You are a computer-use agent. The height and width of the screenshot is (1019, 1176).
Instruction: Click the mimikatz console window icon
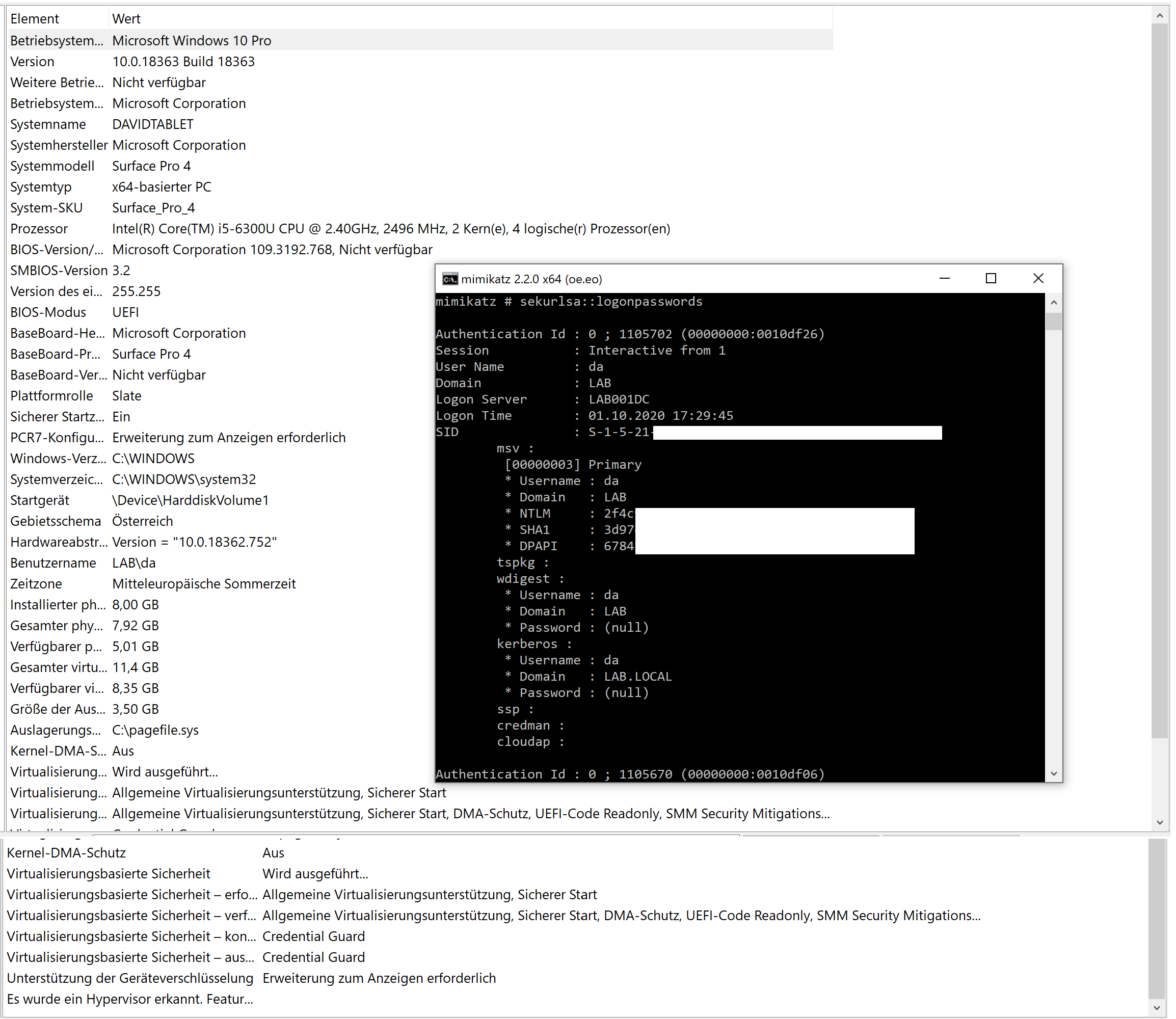(451, 279)
